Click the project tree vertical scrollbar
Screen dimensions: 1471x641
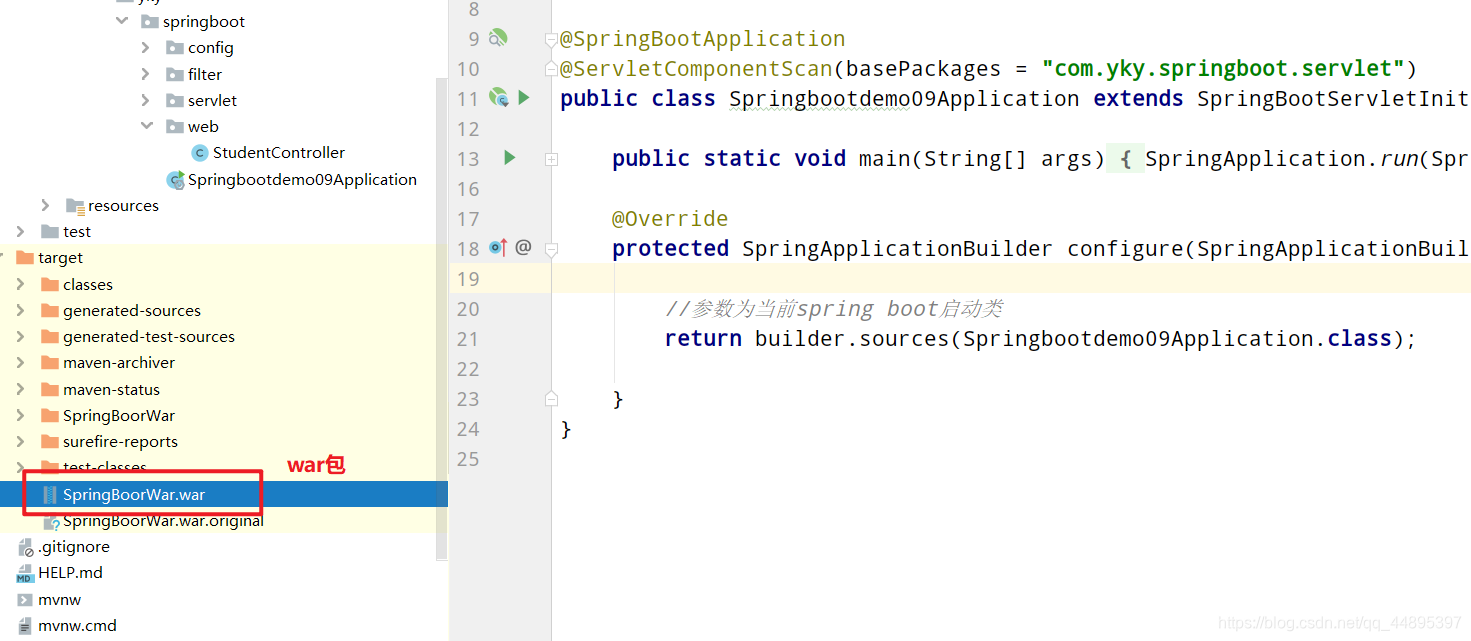point(442,320)
